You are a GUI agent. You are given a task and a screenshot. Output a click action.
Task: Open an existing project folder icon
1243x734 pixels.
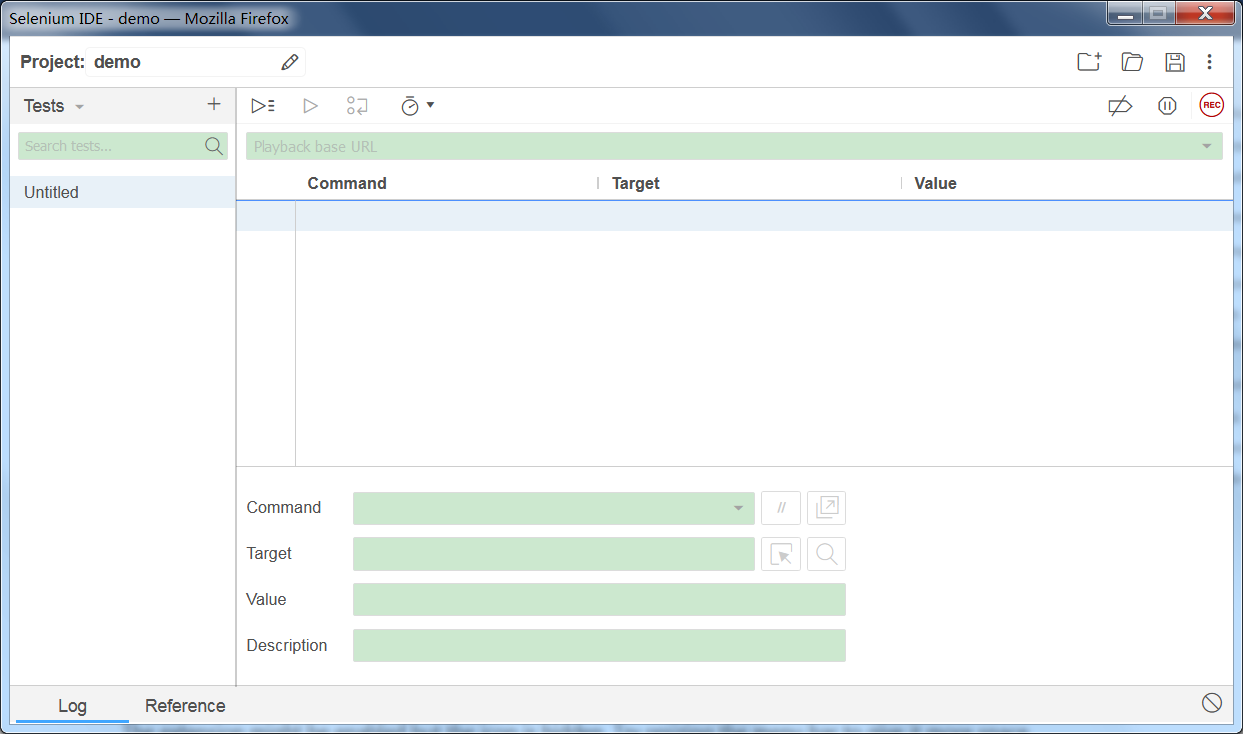click(1132, 62)
